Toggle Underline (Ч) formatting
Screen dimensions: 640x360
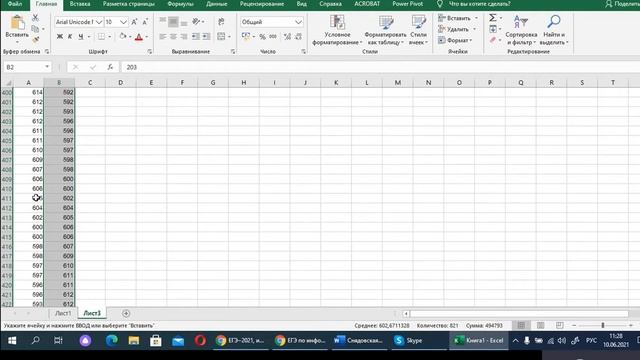click(x=81, y=37)
